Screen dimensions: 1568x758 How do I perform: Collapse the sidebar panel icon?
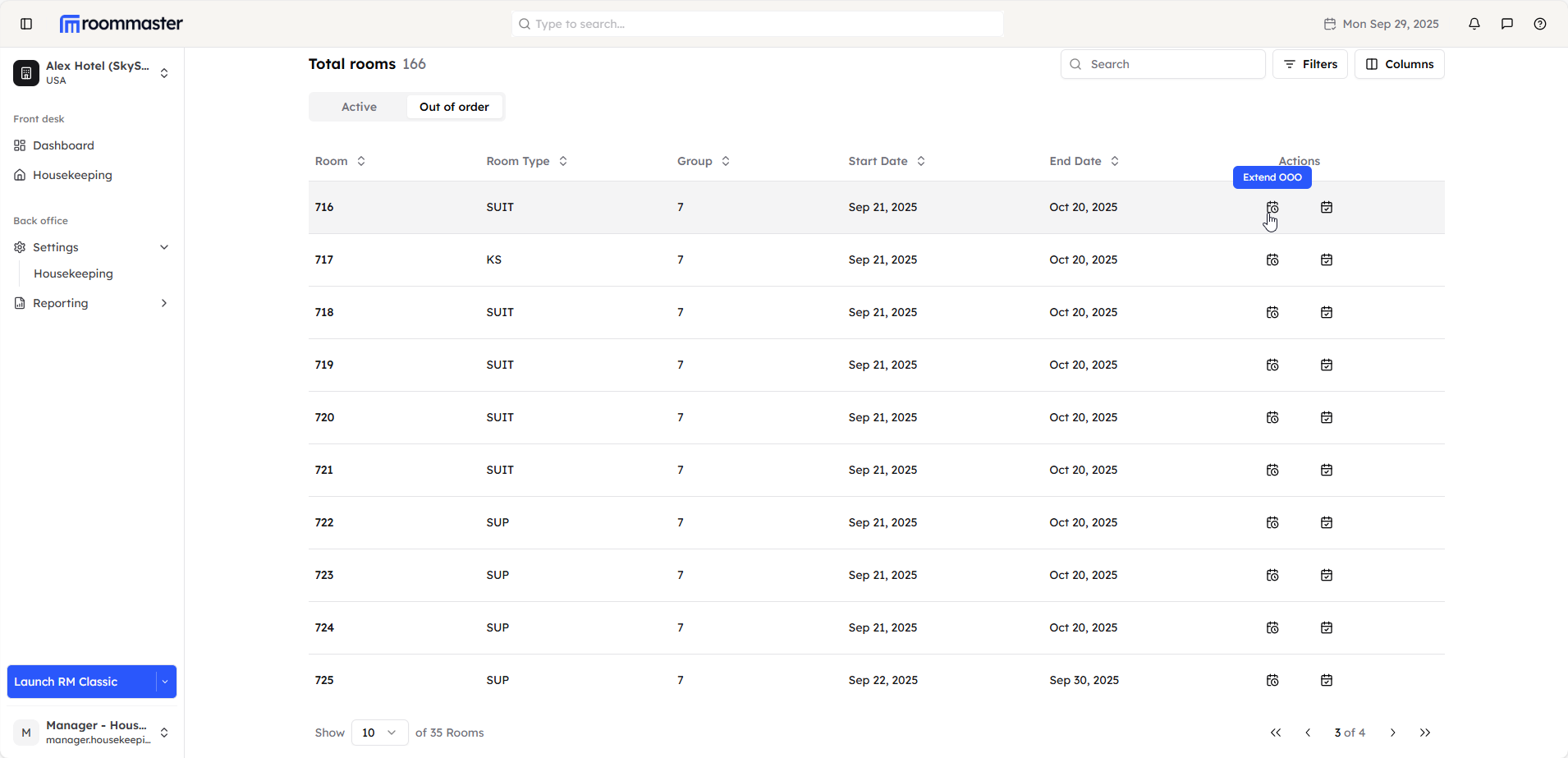pos(26,24)
